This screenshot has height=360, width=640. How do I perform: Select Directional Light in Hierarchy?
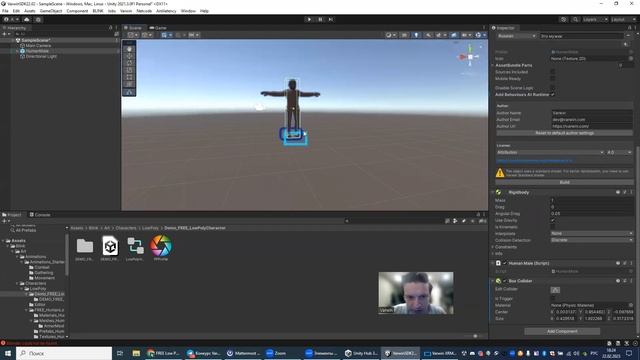[41, 56]
